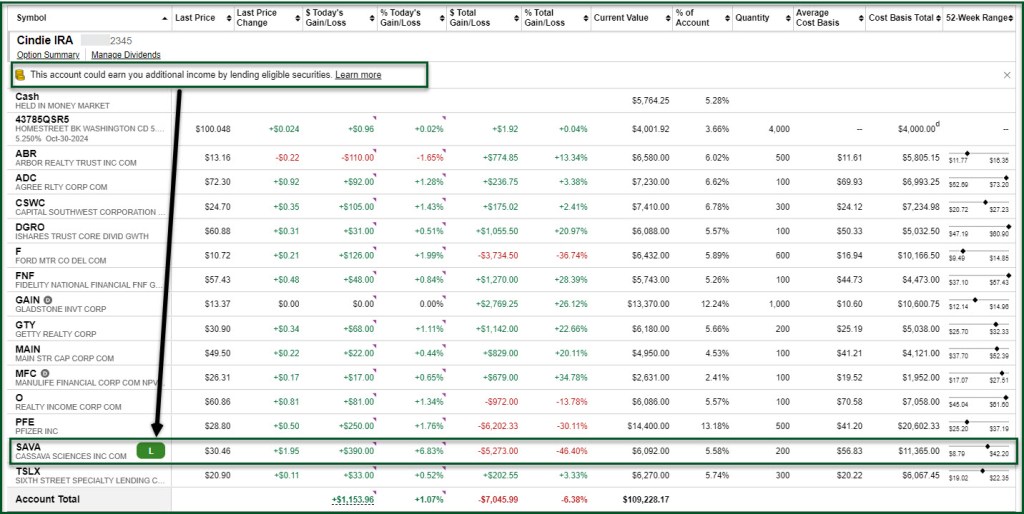Image resolution: width=1024 pixels, height=514 pixels.
Task: Click sort arrows on Last Price column
Action: (x=224, y=18)
